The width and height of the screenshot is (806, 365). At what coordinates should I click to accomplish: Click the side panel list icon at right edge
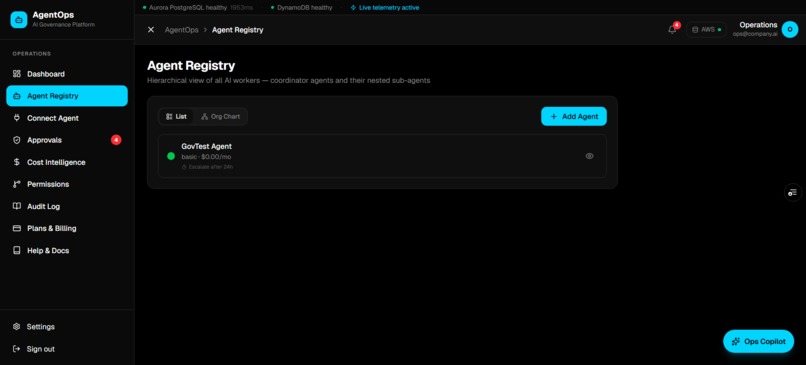point(793,192)
